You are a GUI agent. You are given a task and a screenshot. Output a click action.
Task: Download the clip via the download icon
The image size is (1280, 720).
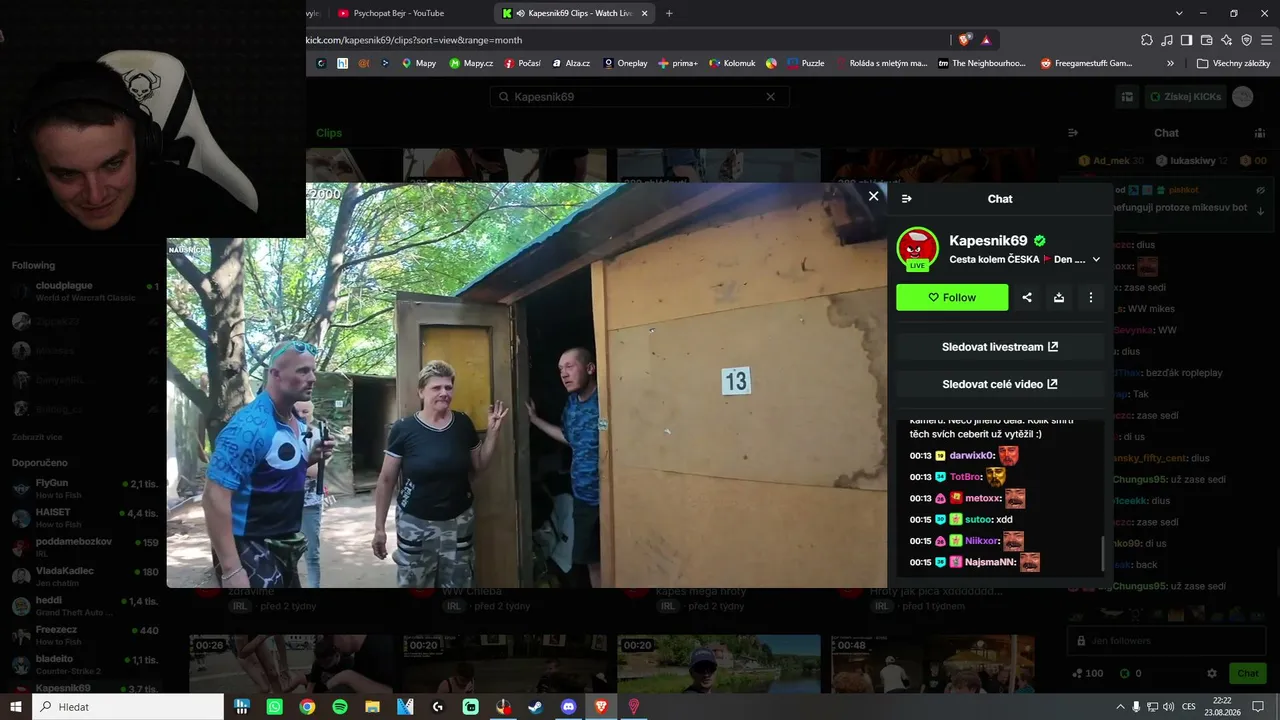1059,297
